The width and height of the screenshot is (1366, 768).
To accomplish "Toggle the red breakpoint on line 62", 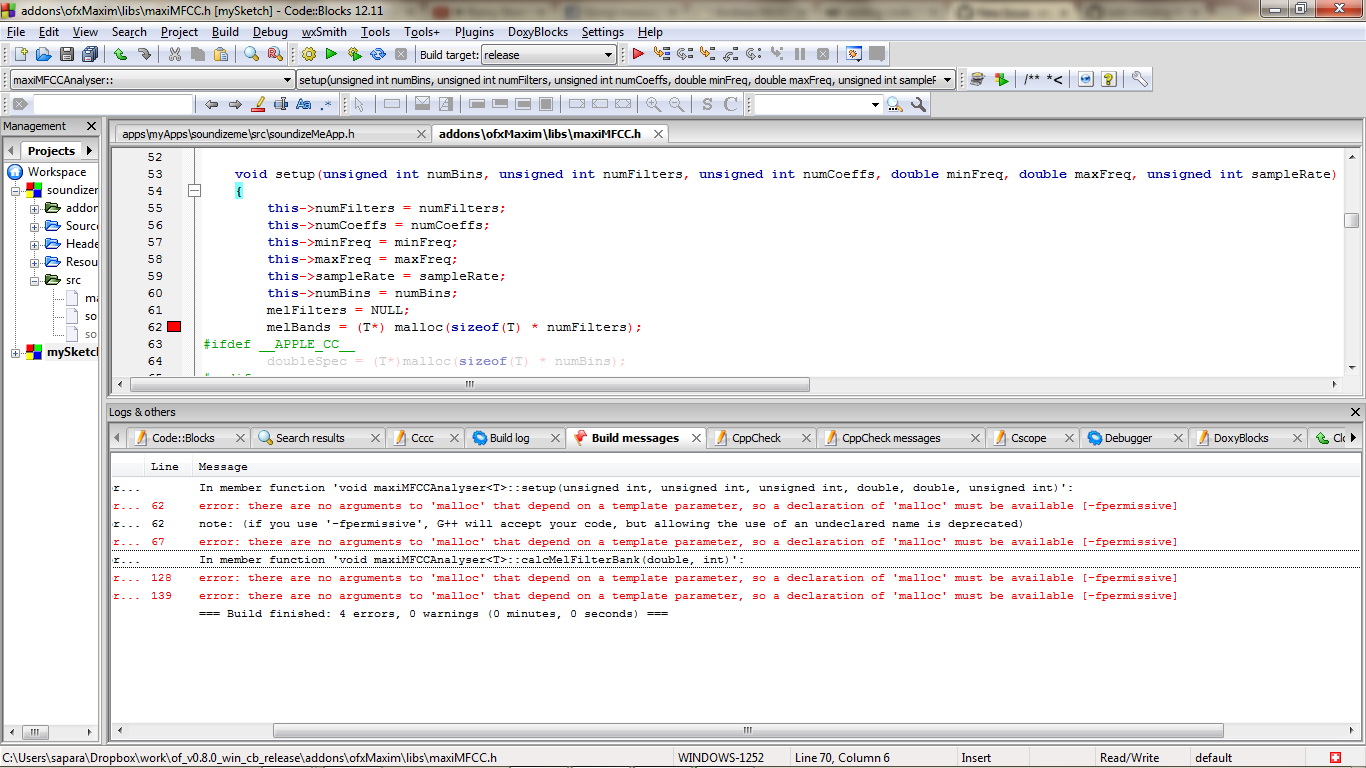I will pyautogui.click(x=174, y=327).
